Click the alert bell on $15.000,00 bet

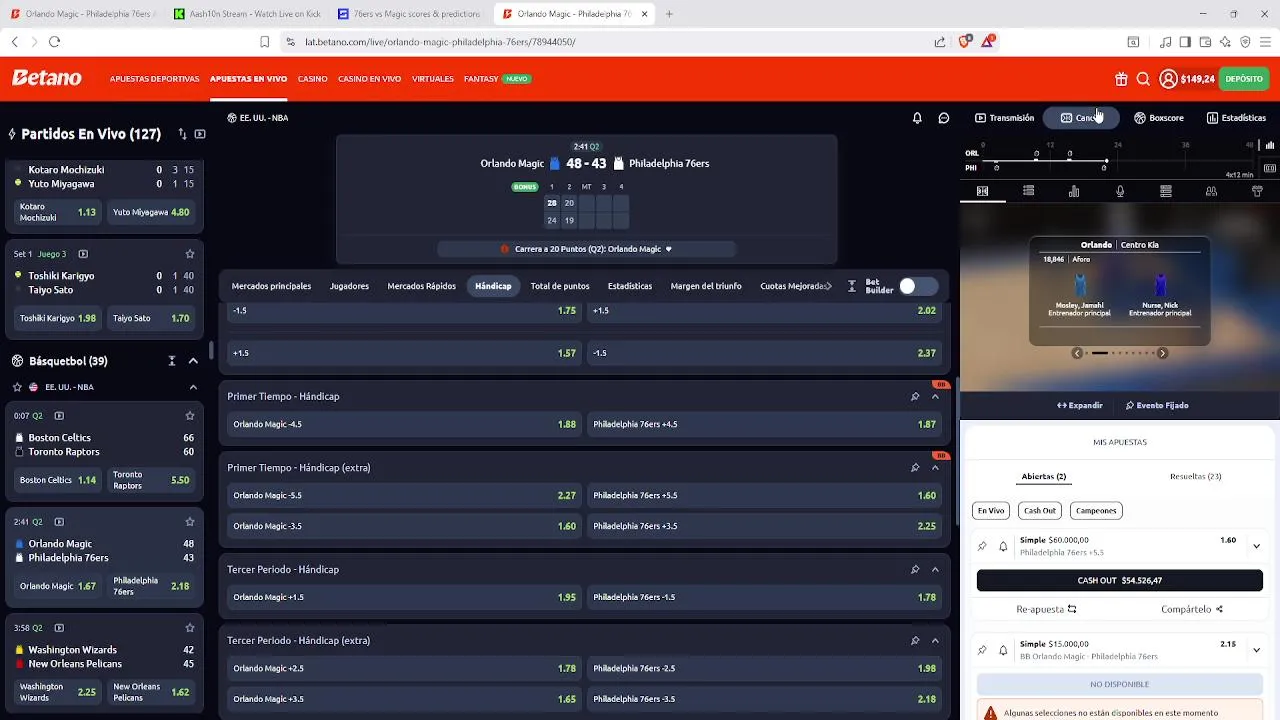pyautogui.click(x=1003, y=650)
